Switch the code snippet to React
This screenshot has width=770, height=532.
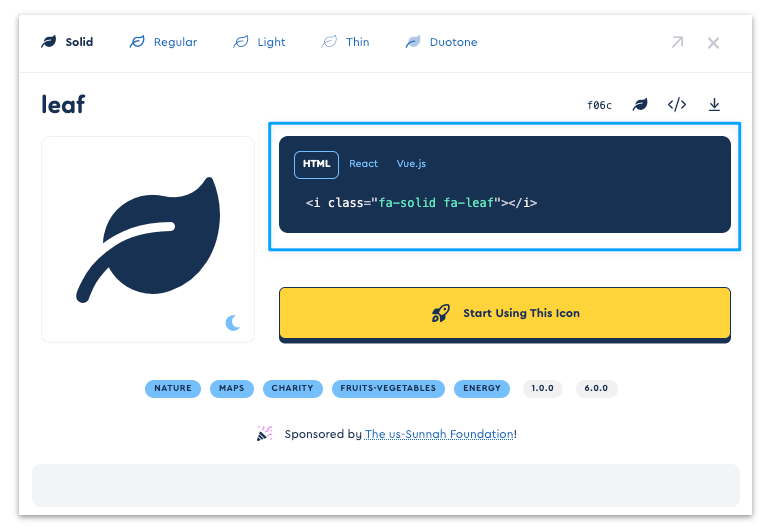(363, 164)
